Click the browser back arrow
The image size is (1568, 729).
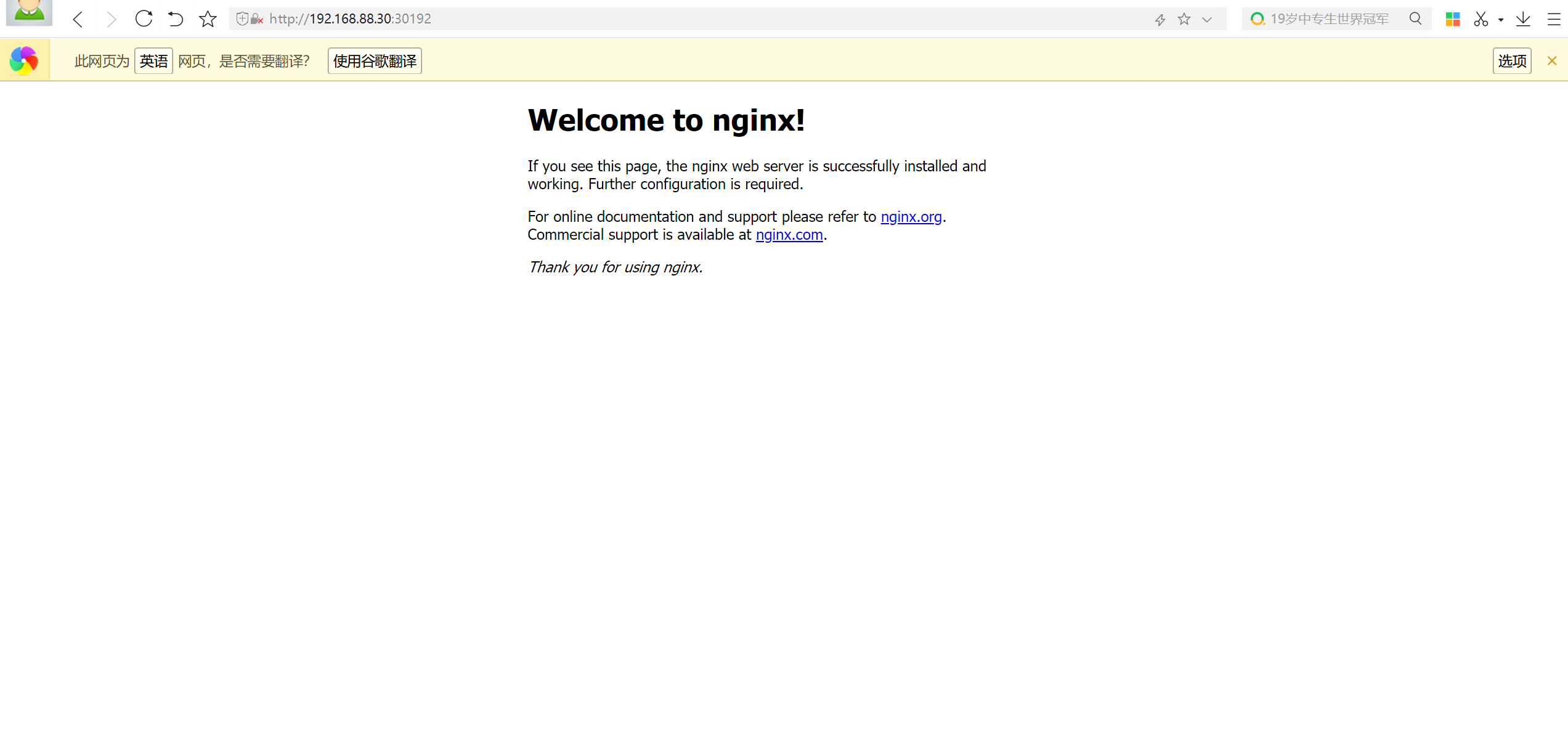tap(78, 19)
